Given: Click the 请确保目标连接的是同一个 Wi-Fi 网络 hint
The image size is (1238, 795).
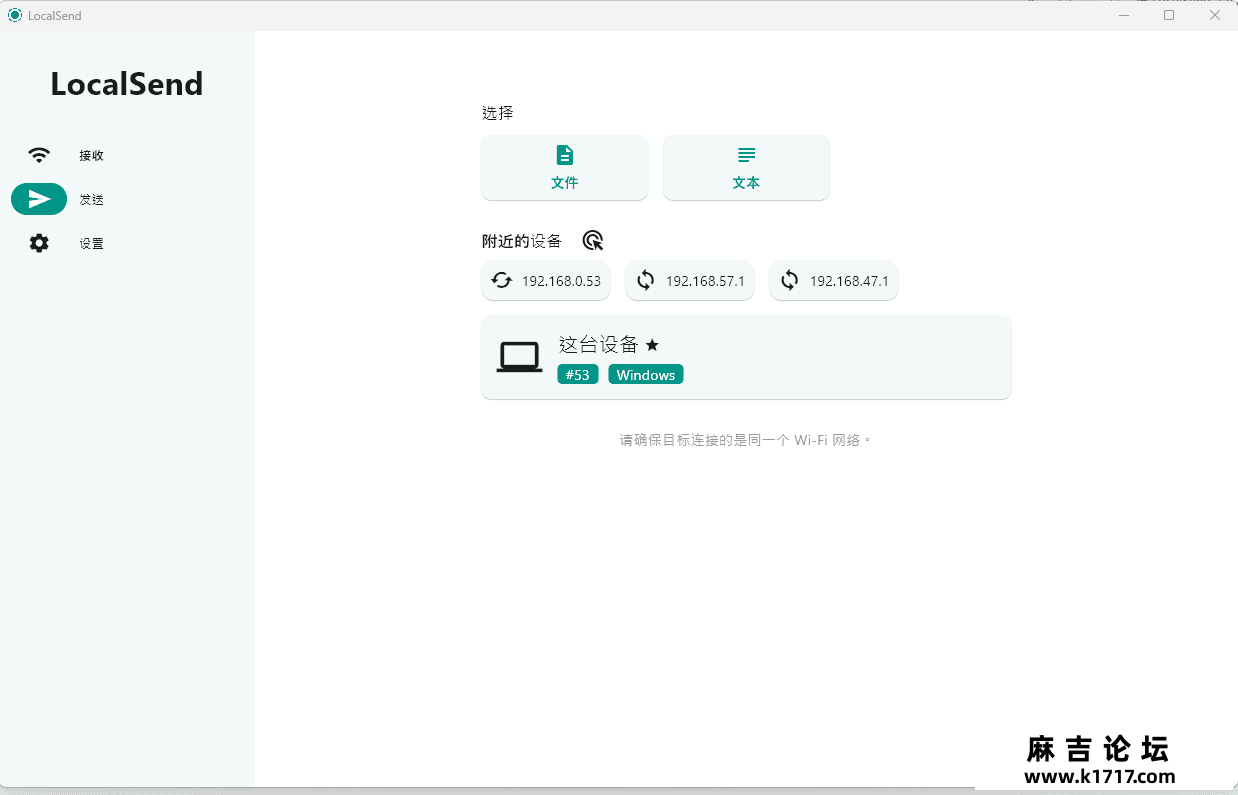Looking at the screenshot, I should tap(746, 440).
